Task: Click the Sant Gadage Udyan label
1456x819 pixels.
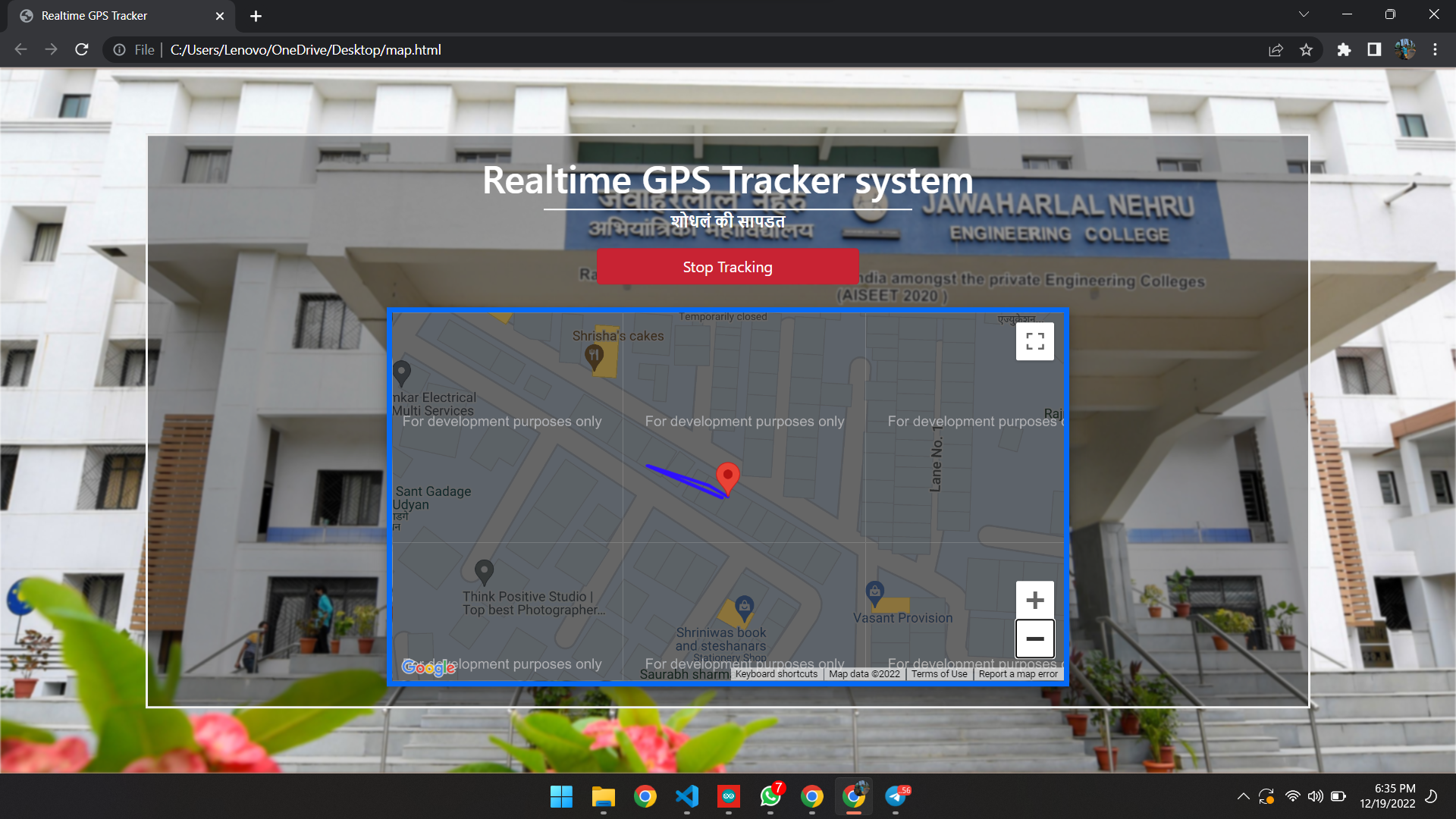Action: tap(432, 498)
